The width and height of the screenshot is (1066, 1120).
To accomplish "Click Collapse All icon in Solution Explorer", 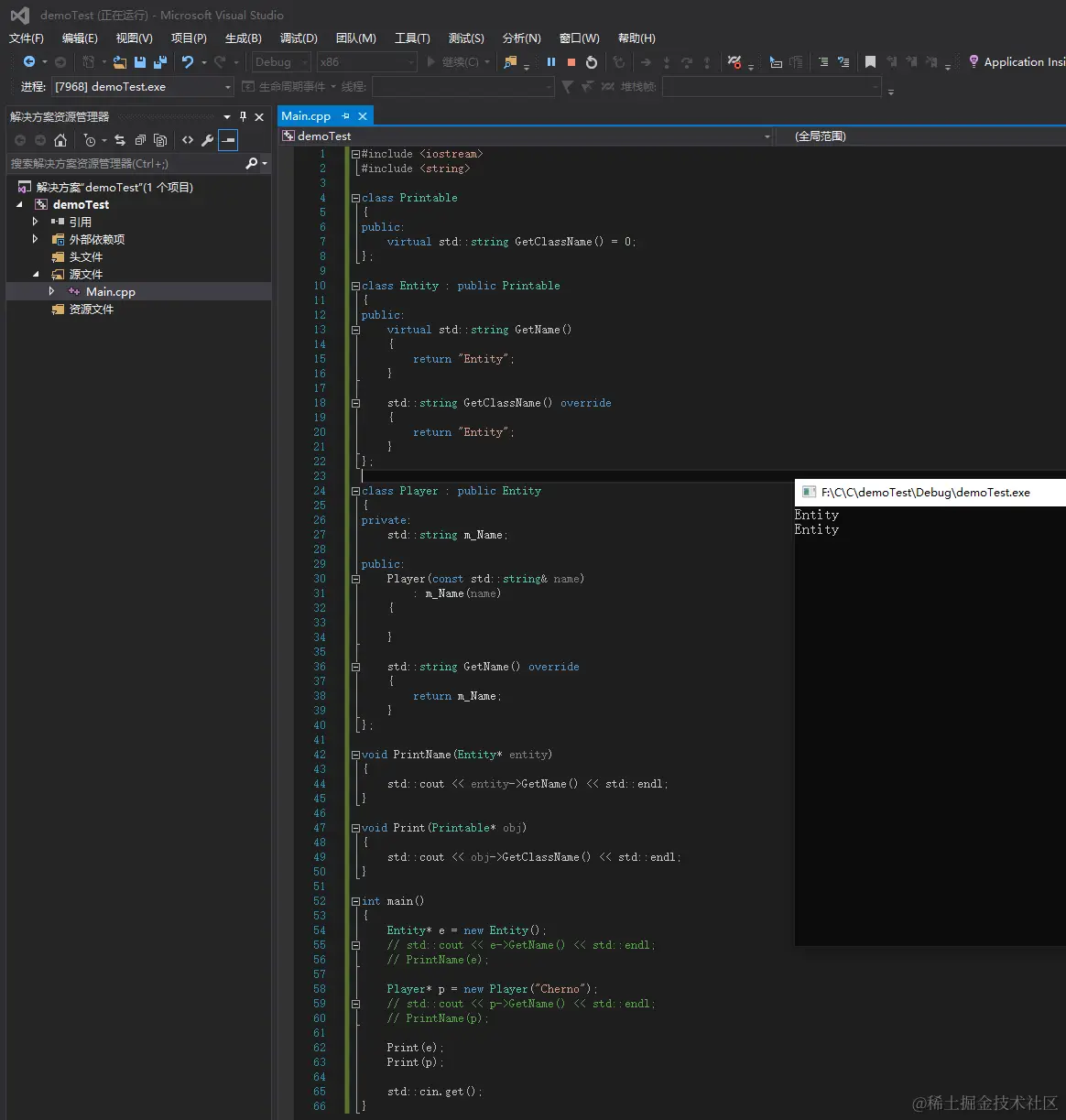I will point(140,140).
